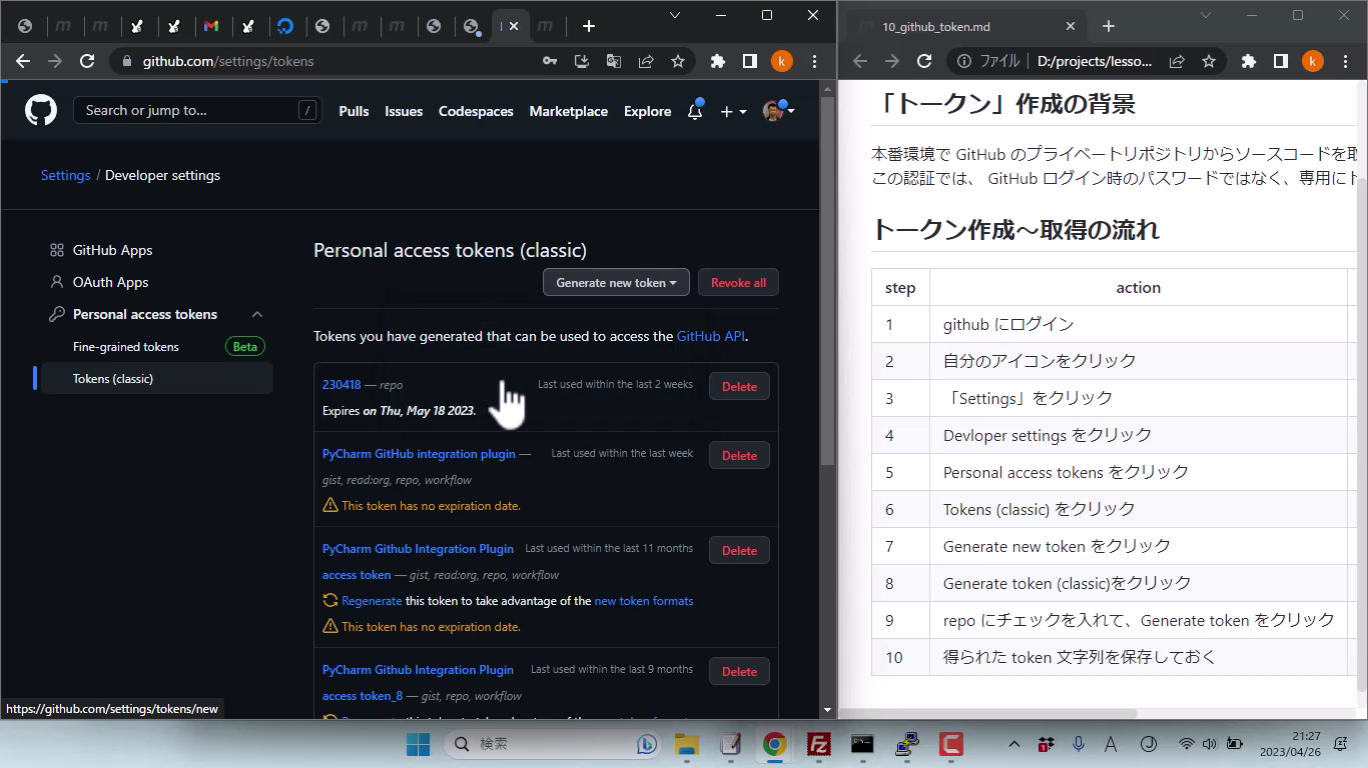Open the plus create-new dropdown
This screenshot has width=1368, height=768.
[x=733, y=111]
